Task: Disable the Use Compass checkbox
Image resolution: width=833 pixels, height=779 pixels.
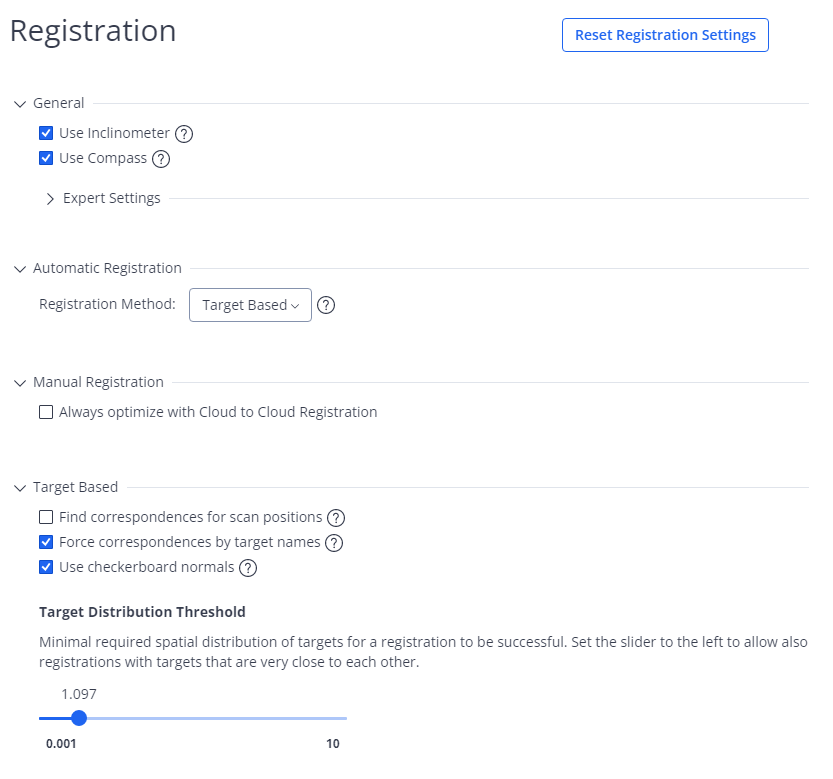Action: (46, 158)
